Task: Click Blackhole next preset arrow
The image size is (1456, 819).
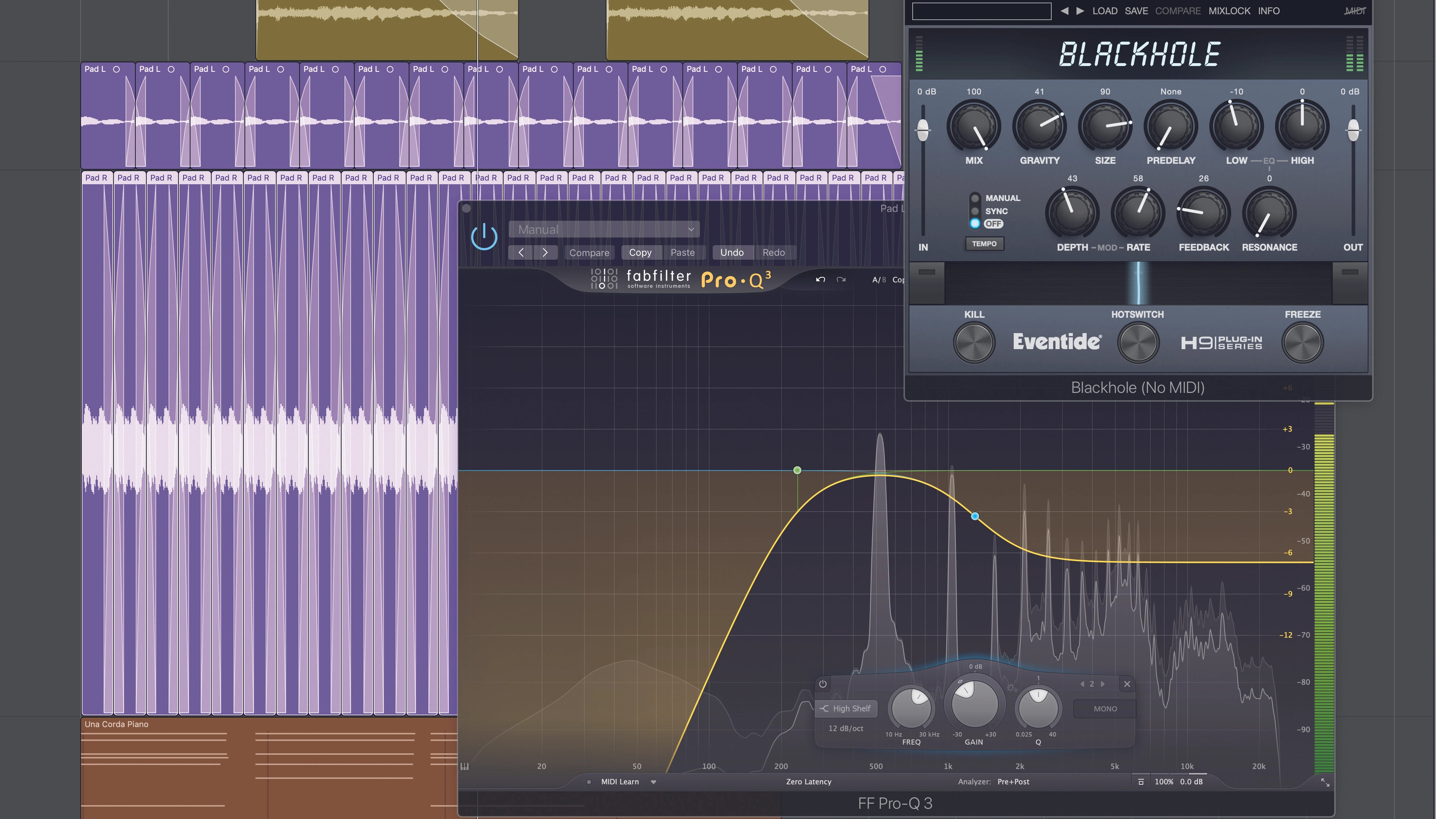Action: point(1080,11)
